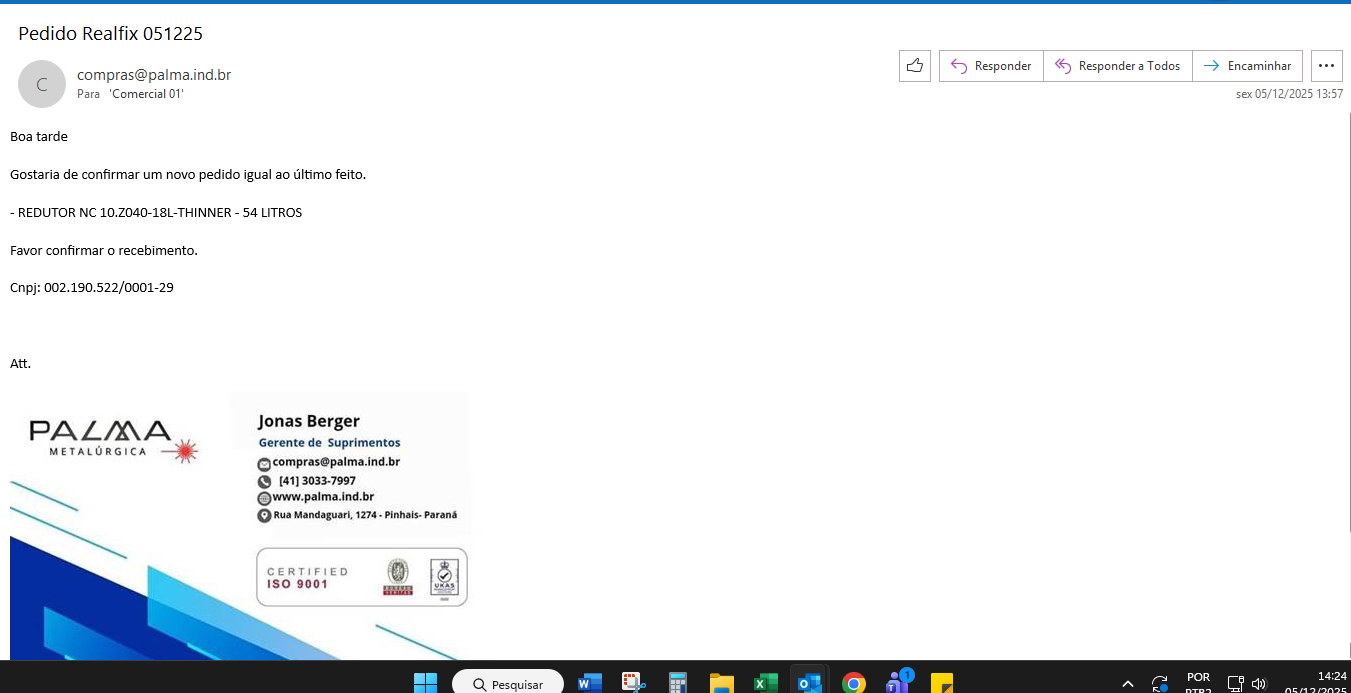Launch Snipping Tool from taskbar
This screenshot has width=1351, height=693.
[634, 683]
